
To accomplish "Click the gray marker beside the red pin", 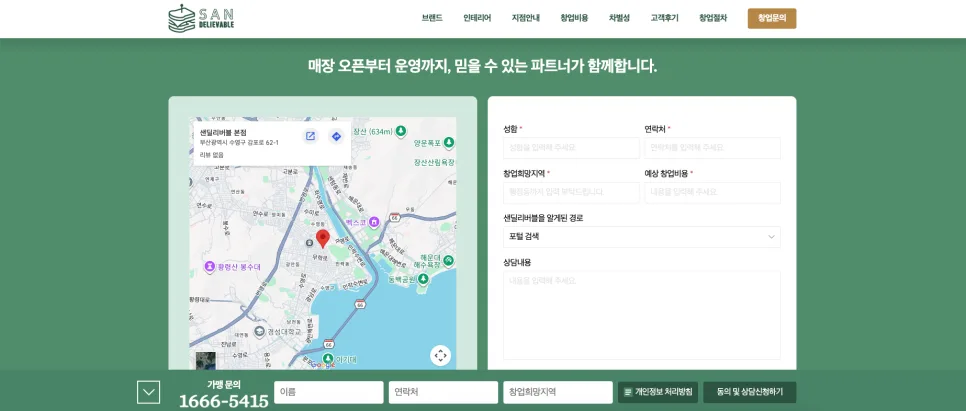I will click(x=310, y=243).
